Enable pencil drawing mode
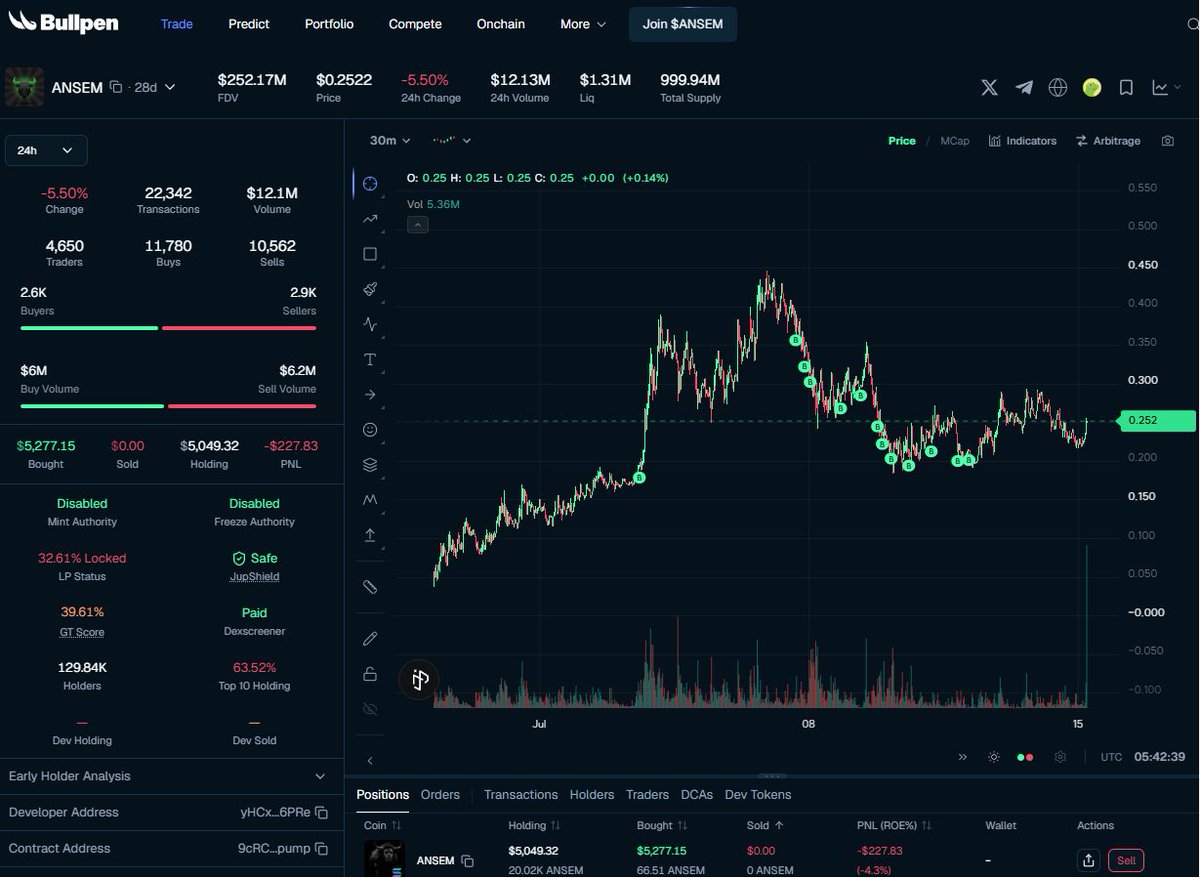Viewport: 1200px width, 878px height. pos(370,638)
